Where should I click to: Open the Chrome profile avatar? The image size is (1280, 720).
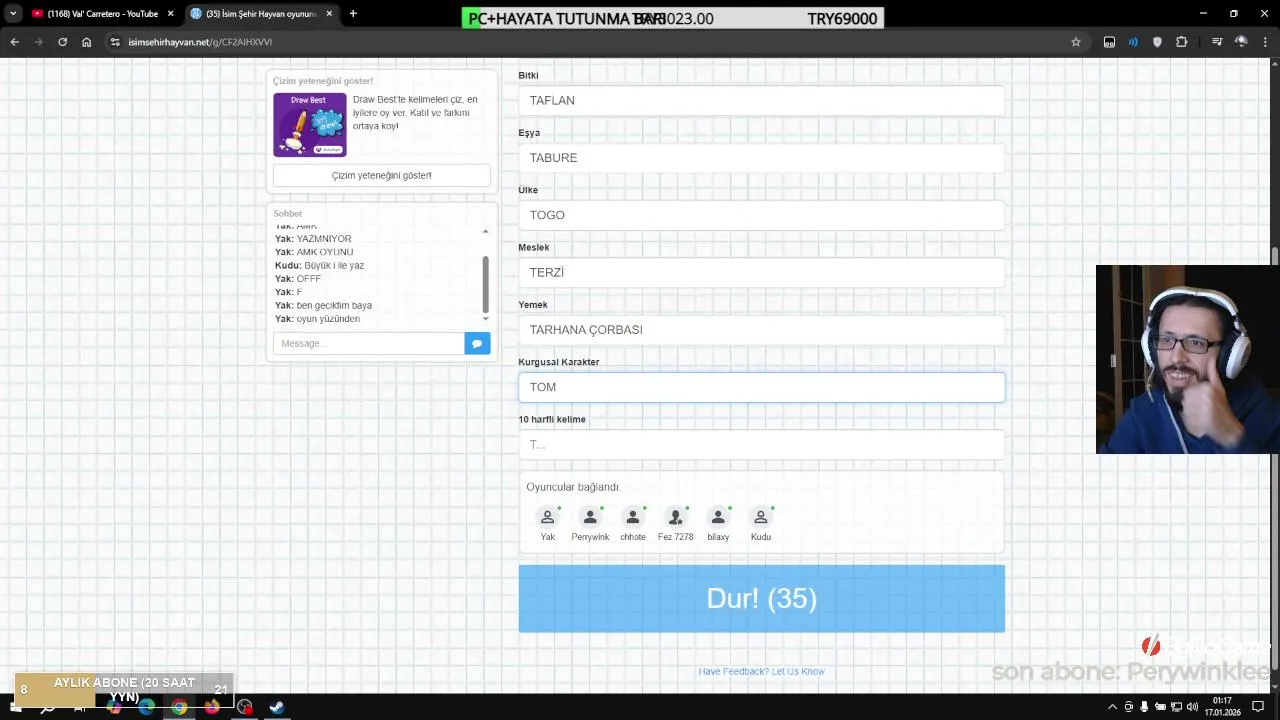coord(1241,42)
